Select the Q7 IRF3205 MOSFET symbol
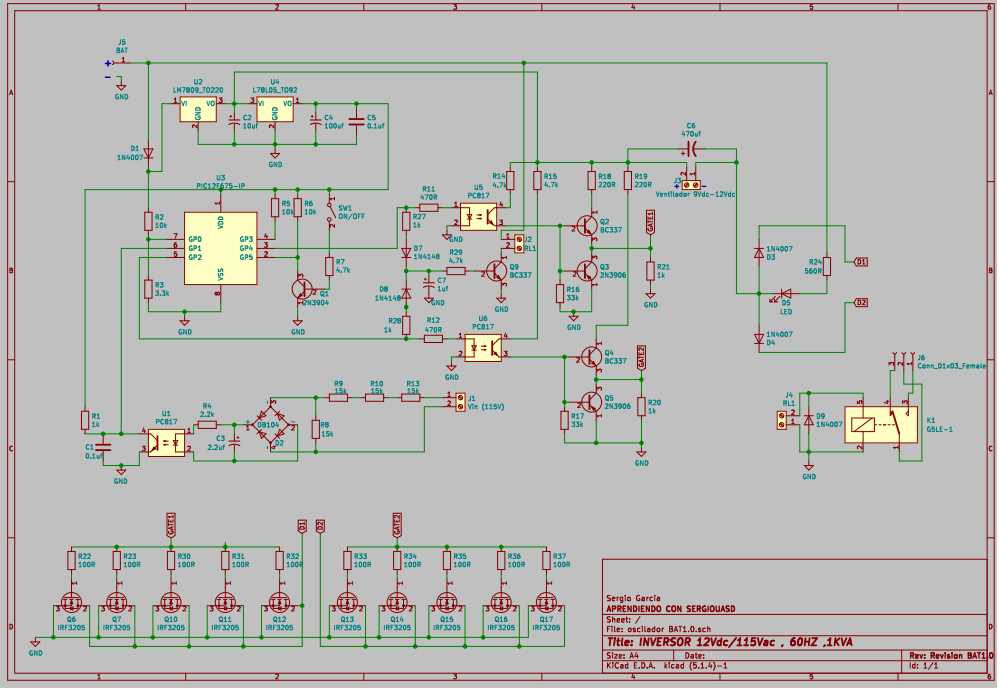This screenshot has height=688, width=1000. point(116,601)
